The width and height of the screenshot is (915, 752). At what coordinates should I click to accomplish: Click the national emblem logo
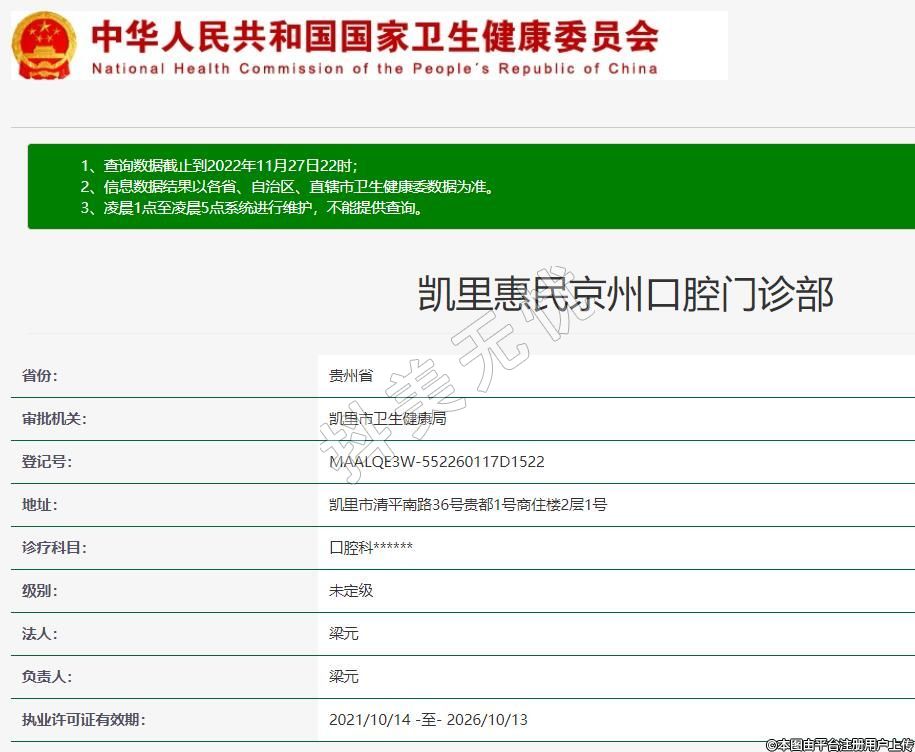[43, 45]
